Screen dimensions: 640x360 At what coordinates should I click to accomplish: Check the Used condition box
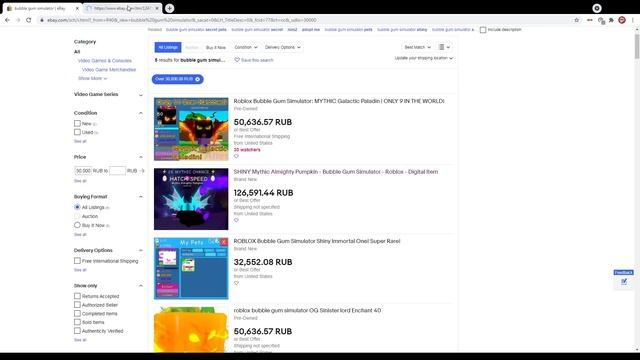(77, 132)
